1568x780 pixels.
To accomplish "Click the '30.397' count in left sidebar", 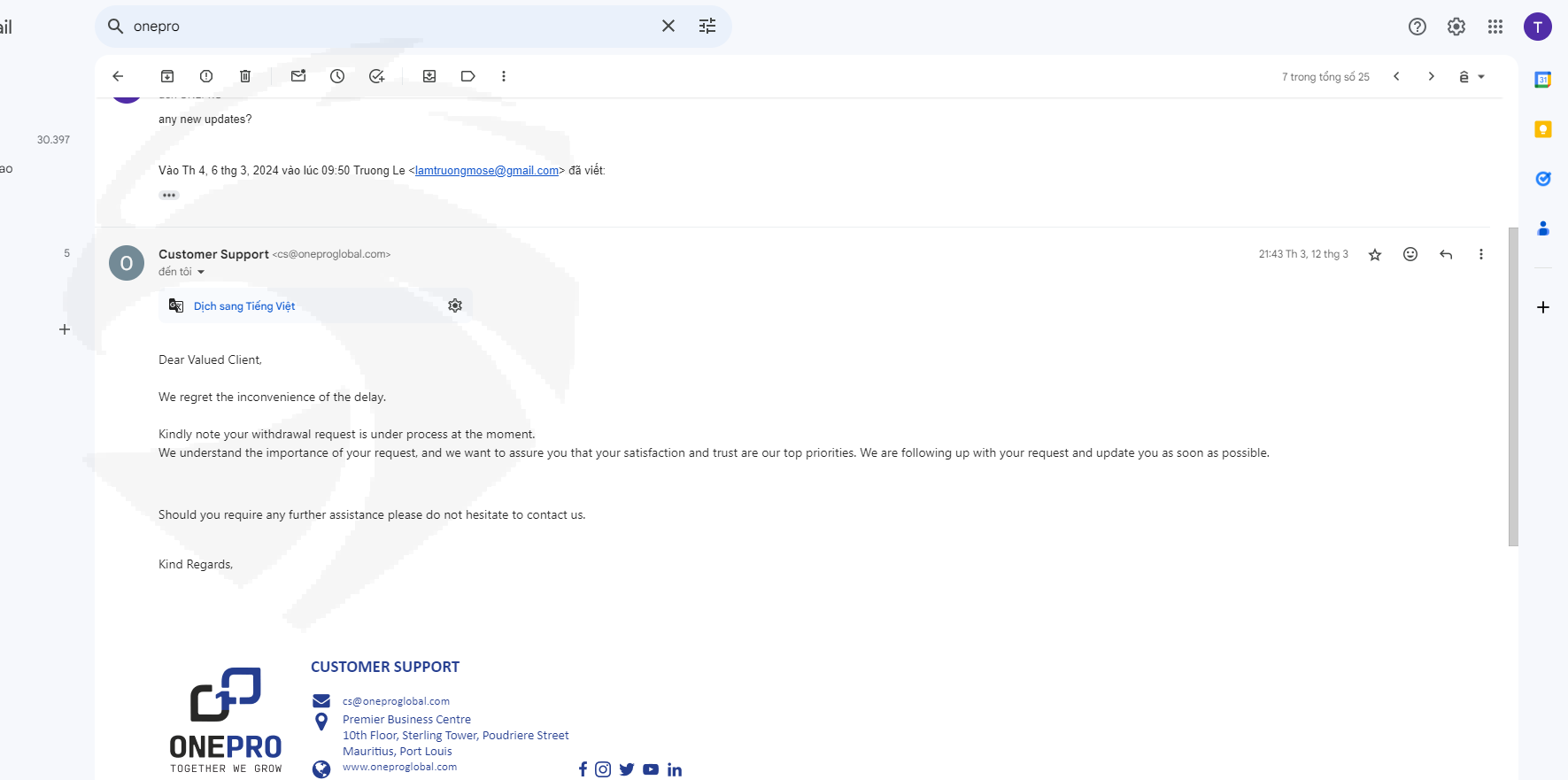I will [53, 140].
